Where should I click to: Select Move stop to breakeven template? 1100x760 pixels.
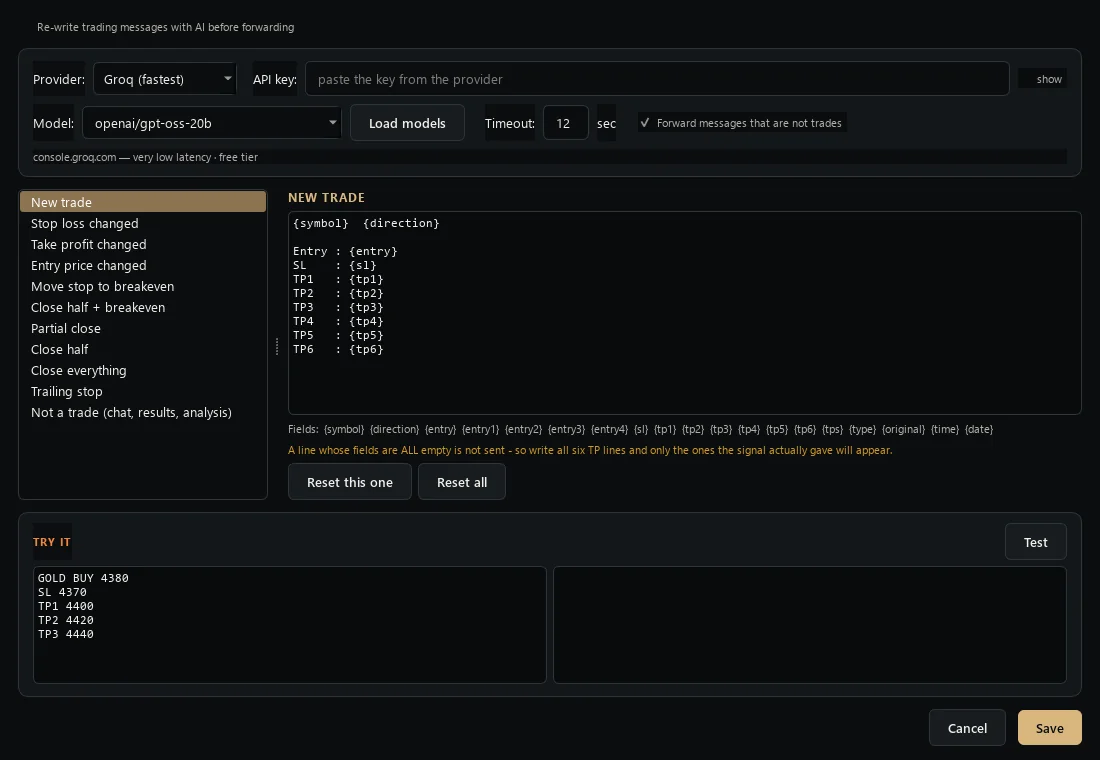click(142, 286)
